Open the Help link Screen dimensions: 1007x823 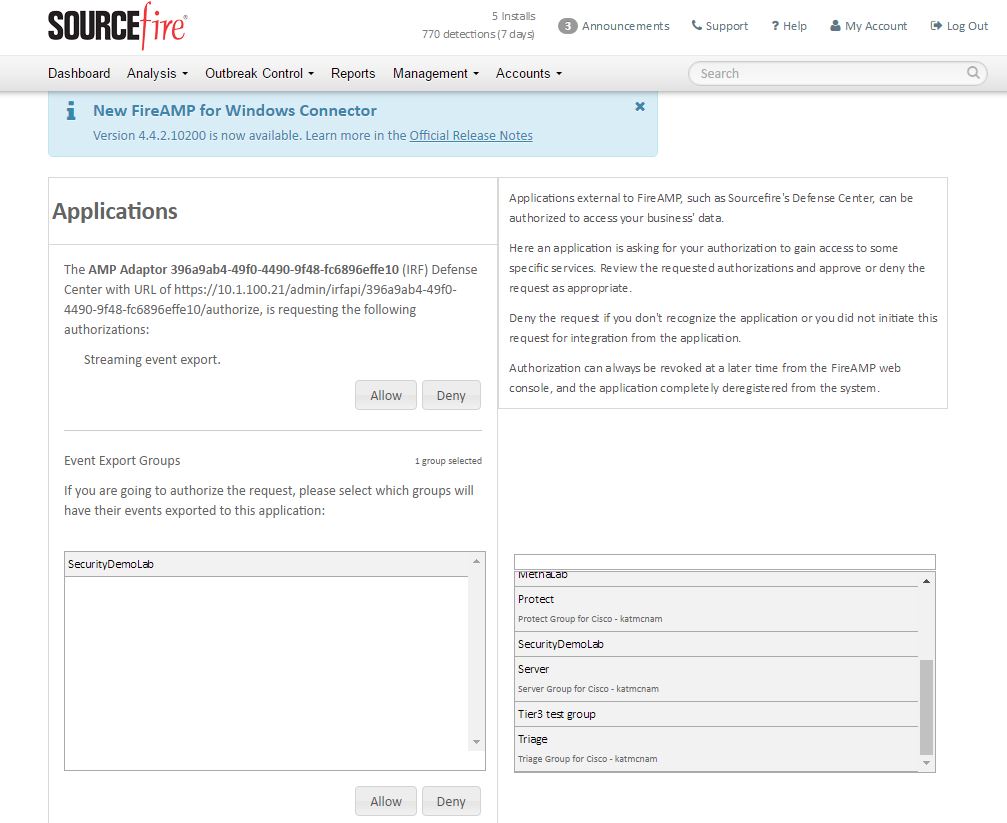(x=789, y=26)
